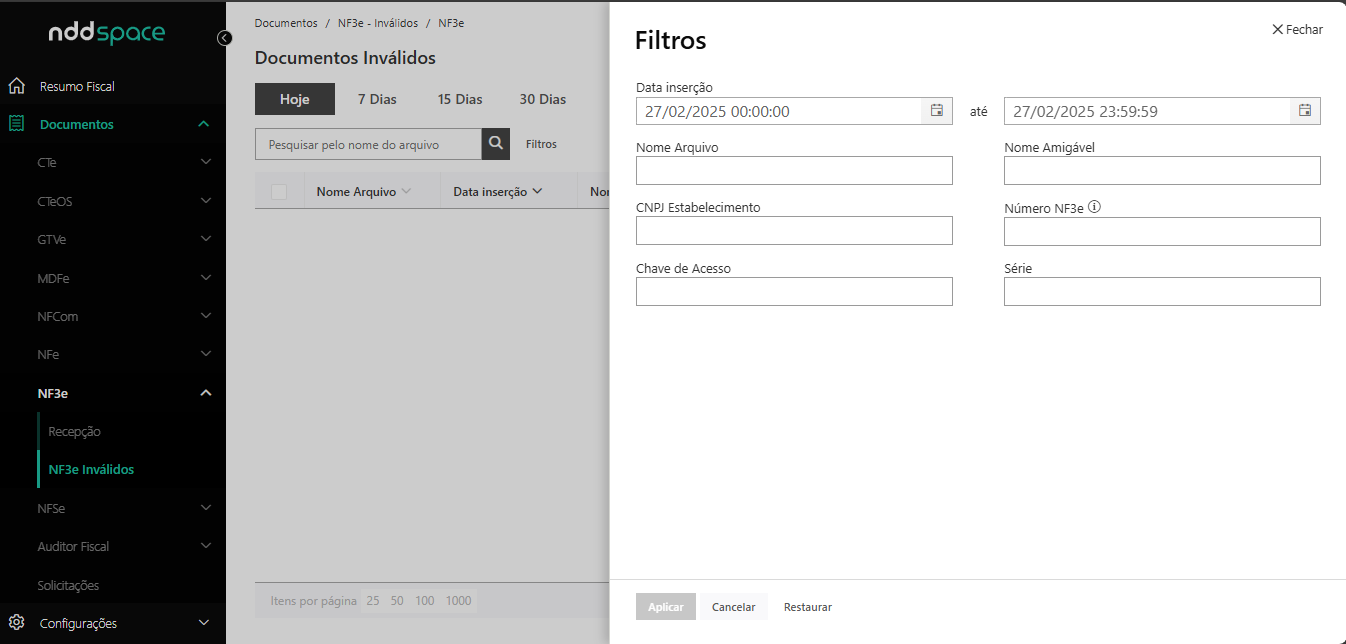
Task: Click the Chave de Acesso input field
Action: click(794, 292)
